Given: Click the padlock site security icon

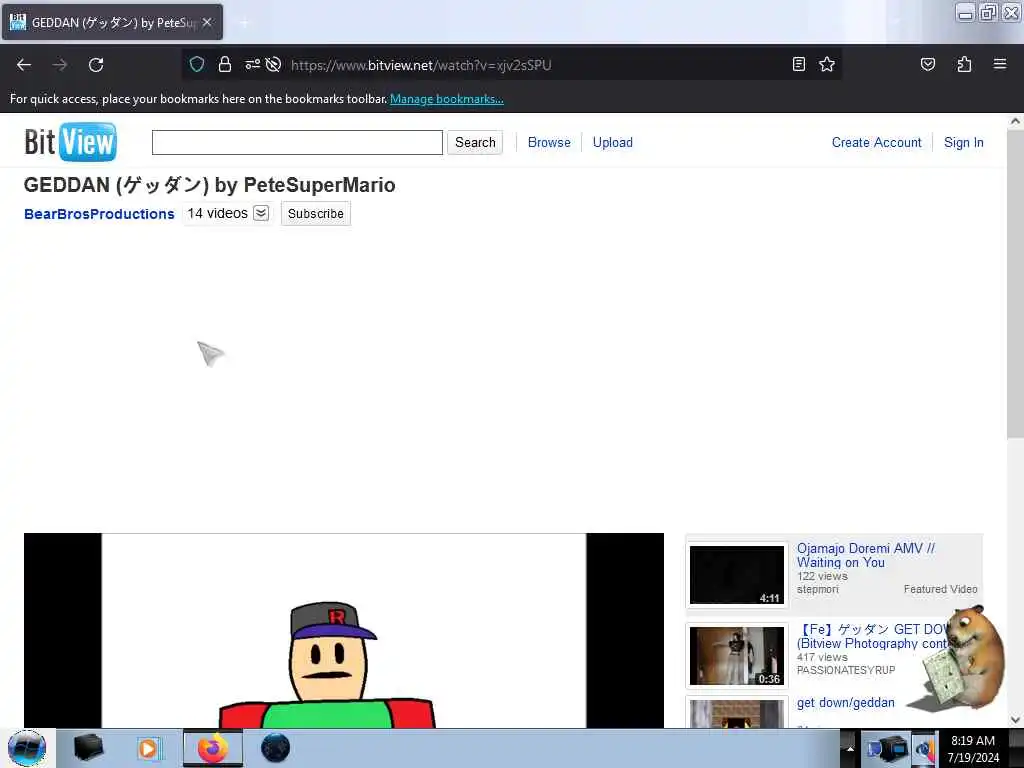Looking at the screenshot, I should (225, 64).
